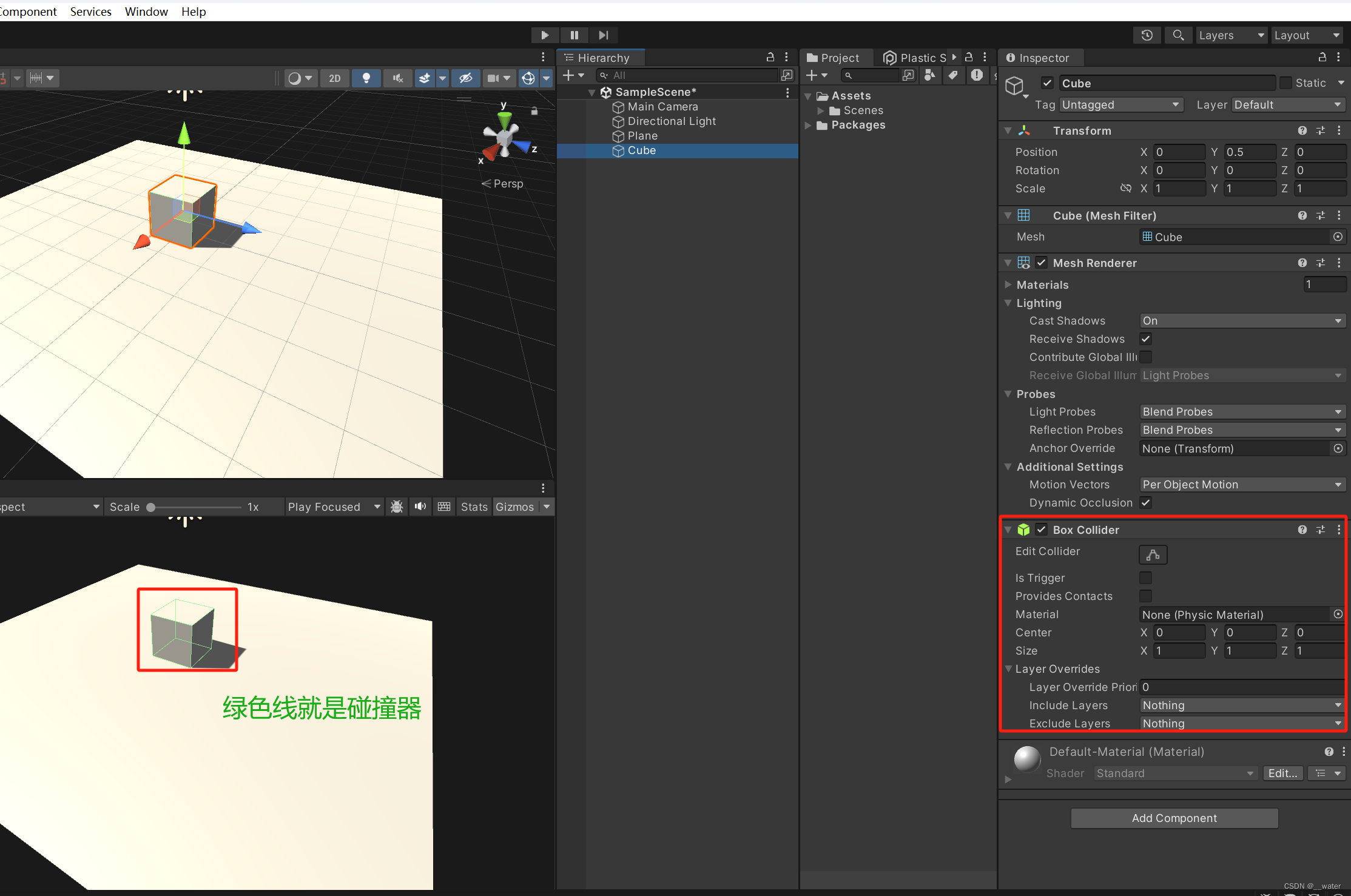Open the Window menu
Image resolution: width=1351 pixels, height=896 pixels.
coord(146,12)
